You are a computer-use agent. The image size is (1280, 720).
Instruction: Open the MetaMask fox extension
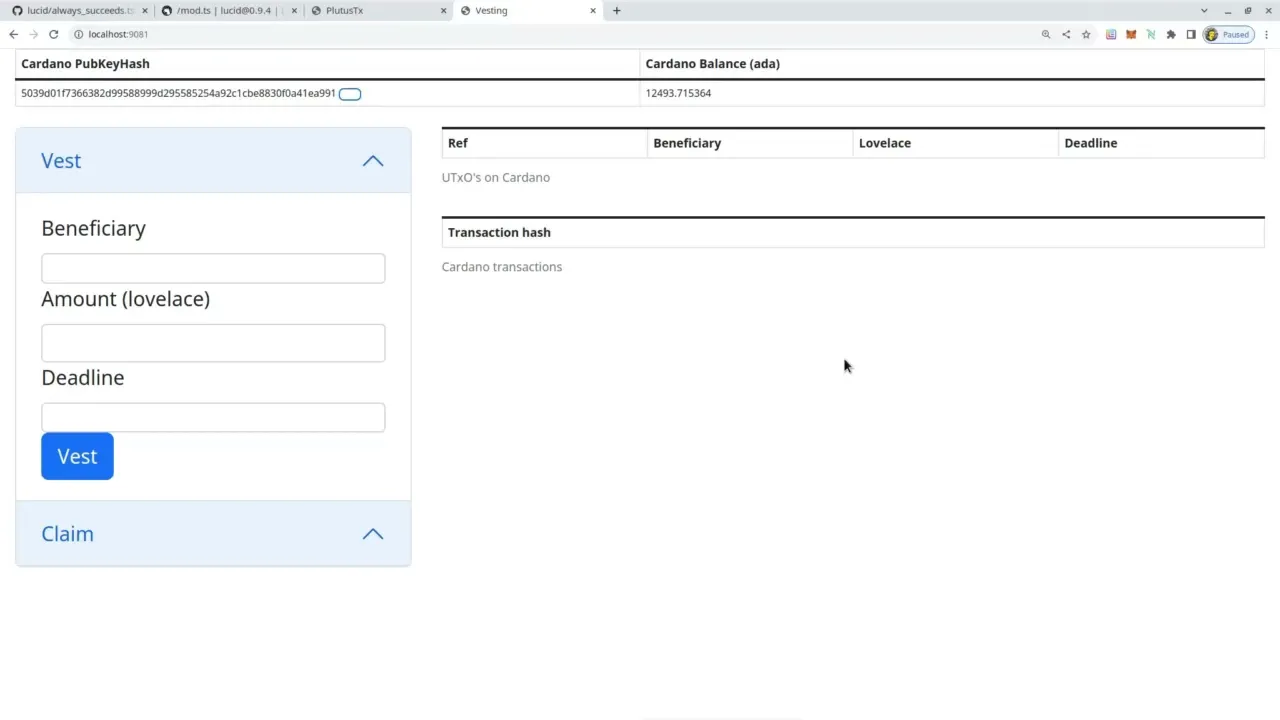coord(1131,34)
